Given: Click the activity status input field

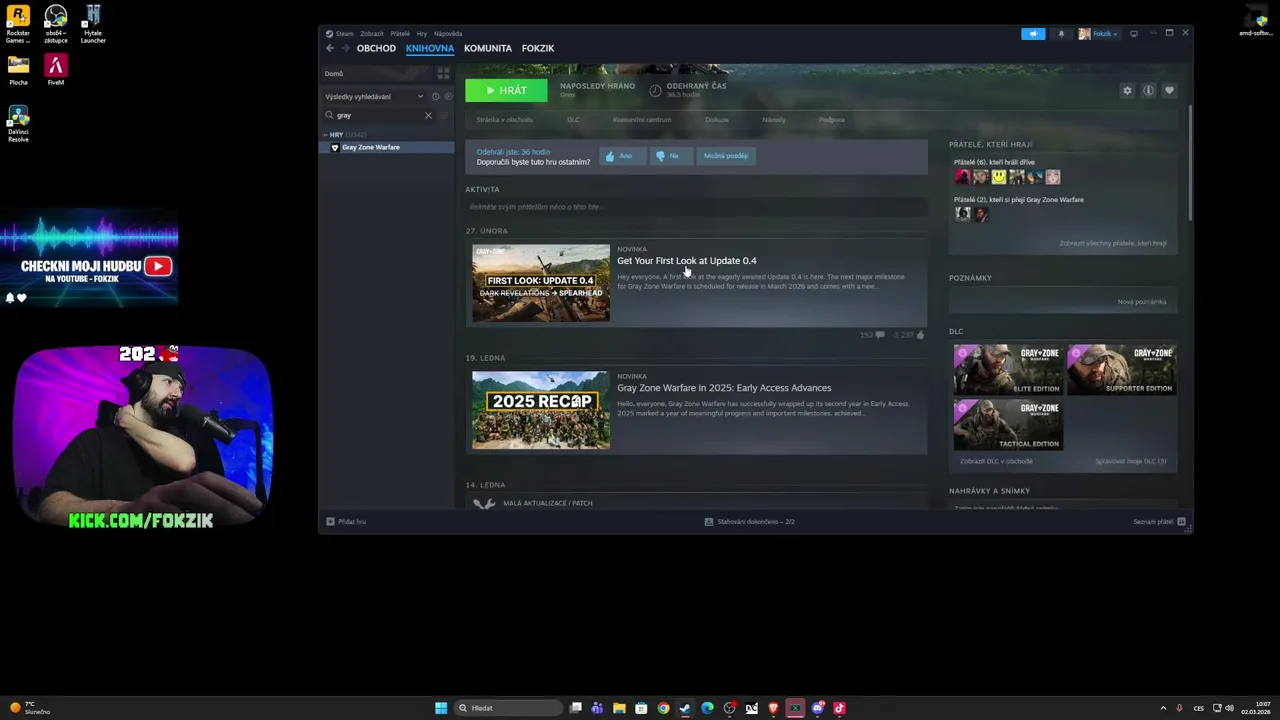Looking at the screenshot, I should tap(696, 207).
